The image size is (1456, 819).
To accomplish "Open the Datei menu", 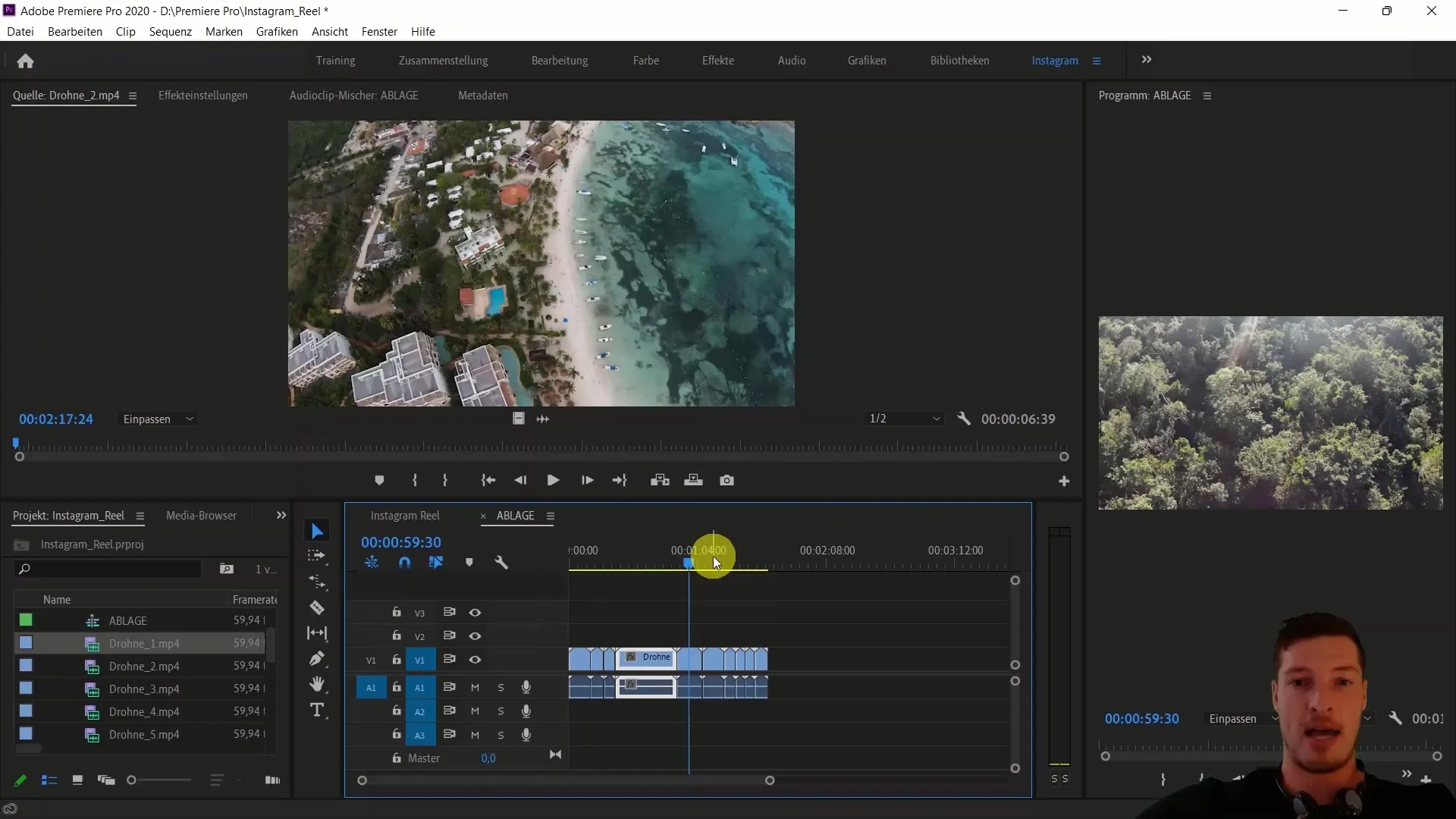I will (20, 32).
